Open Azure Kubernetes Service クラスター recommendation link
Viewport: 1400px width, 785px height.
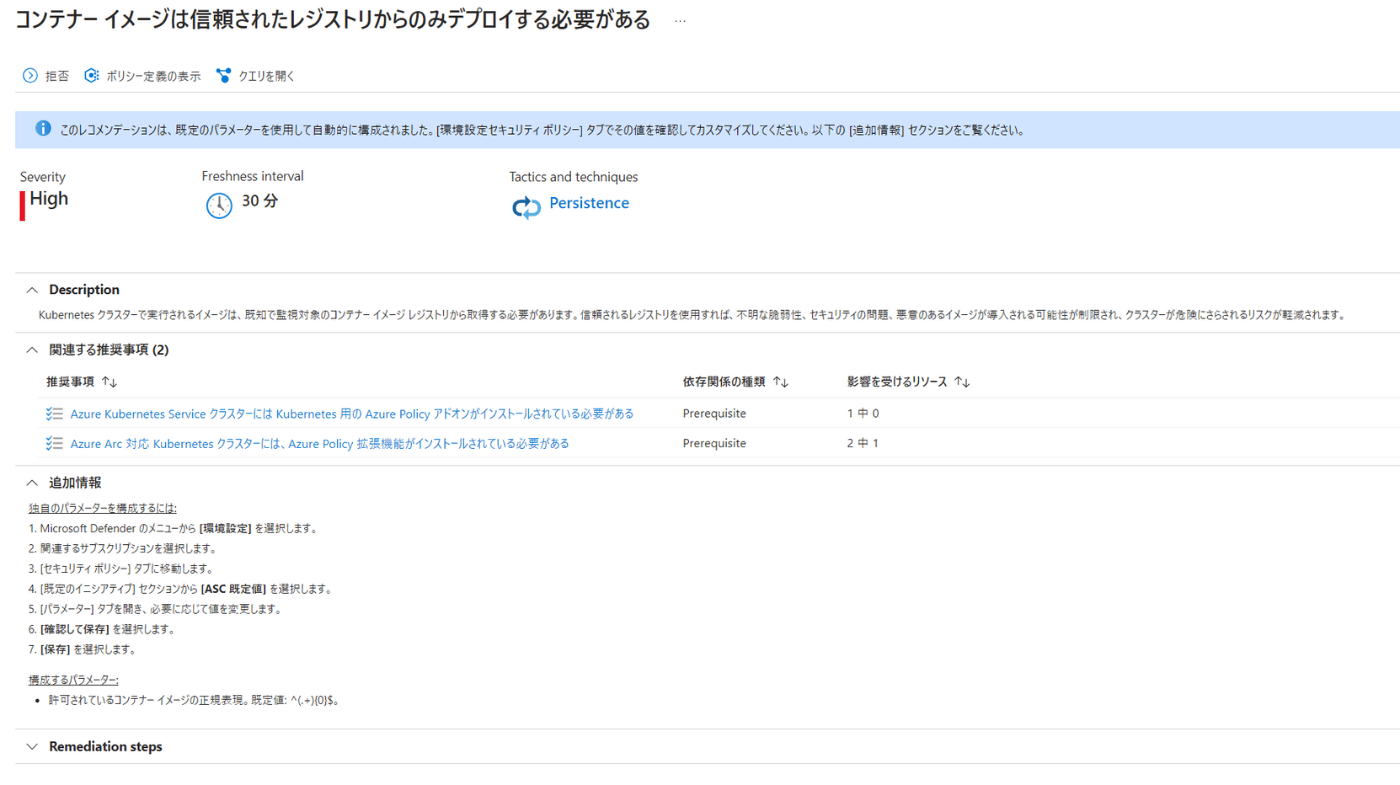coord(352,414)
